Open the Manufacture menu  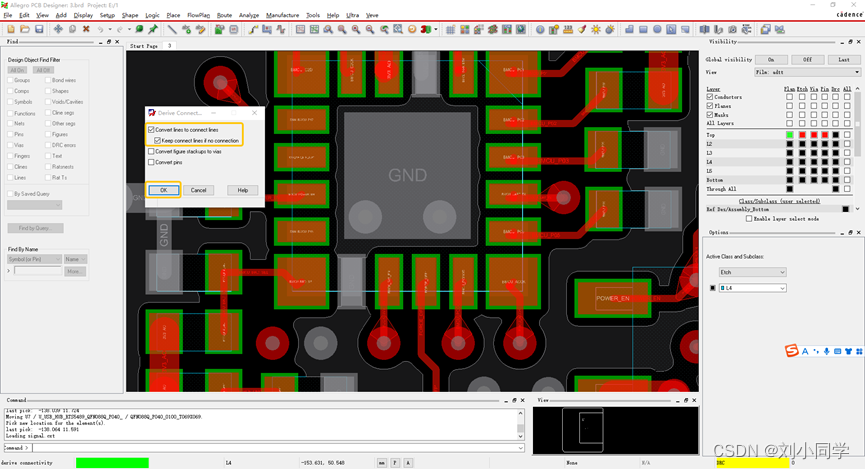pyautogui.click(x=282, y=15)
